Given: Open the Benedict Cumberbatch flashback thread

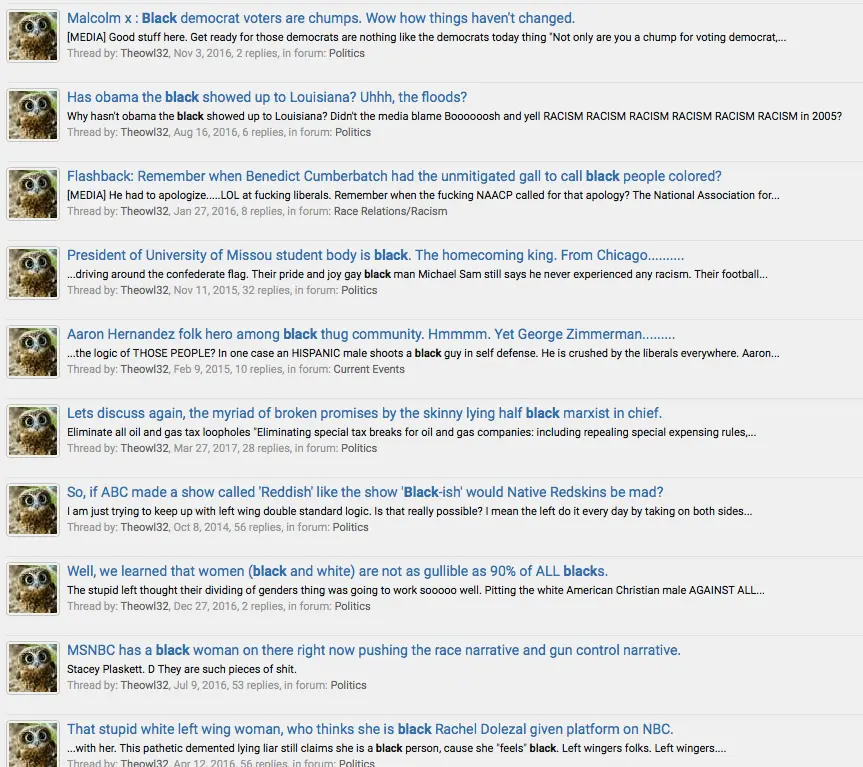Looking at the screenshot, I should [394, 176].
